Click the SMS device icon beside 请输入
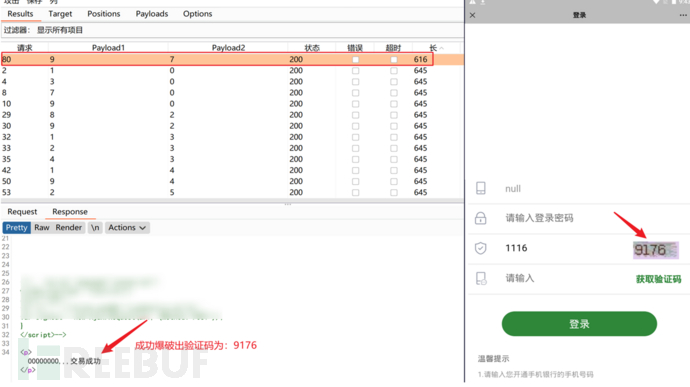 click(481, 278)
